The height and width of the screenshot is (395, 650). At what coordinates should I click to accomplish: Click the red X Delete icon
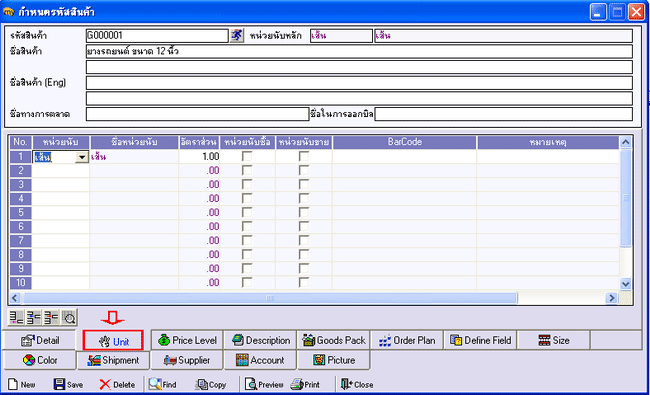[105, 385]
